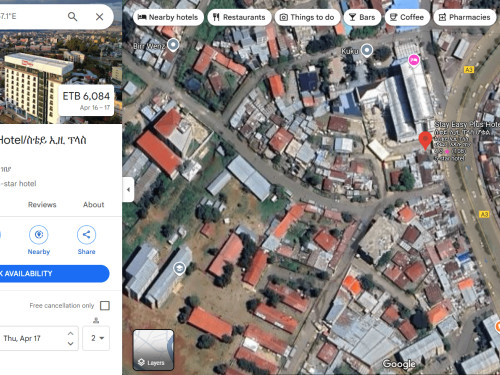Viewport: 500px width, 375px height.
Task: Switch to the About tab
Action: click(94, 205)
